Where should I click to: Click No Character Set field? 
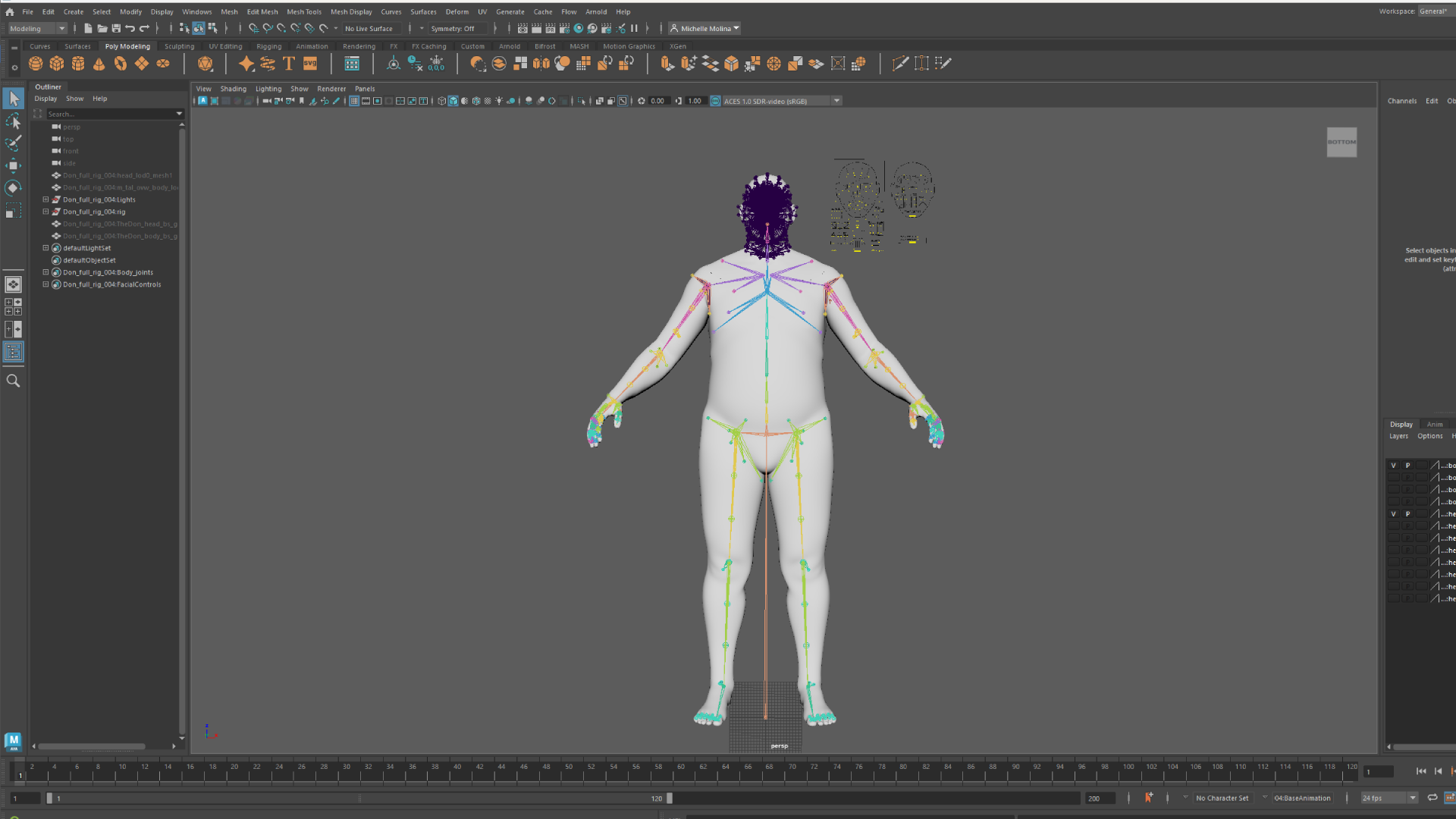coord(1222,798)
